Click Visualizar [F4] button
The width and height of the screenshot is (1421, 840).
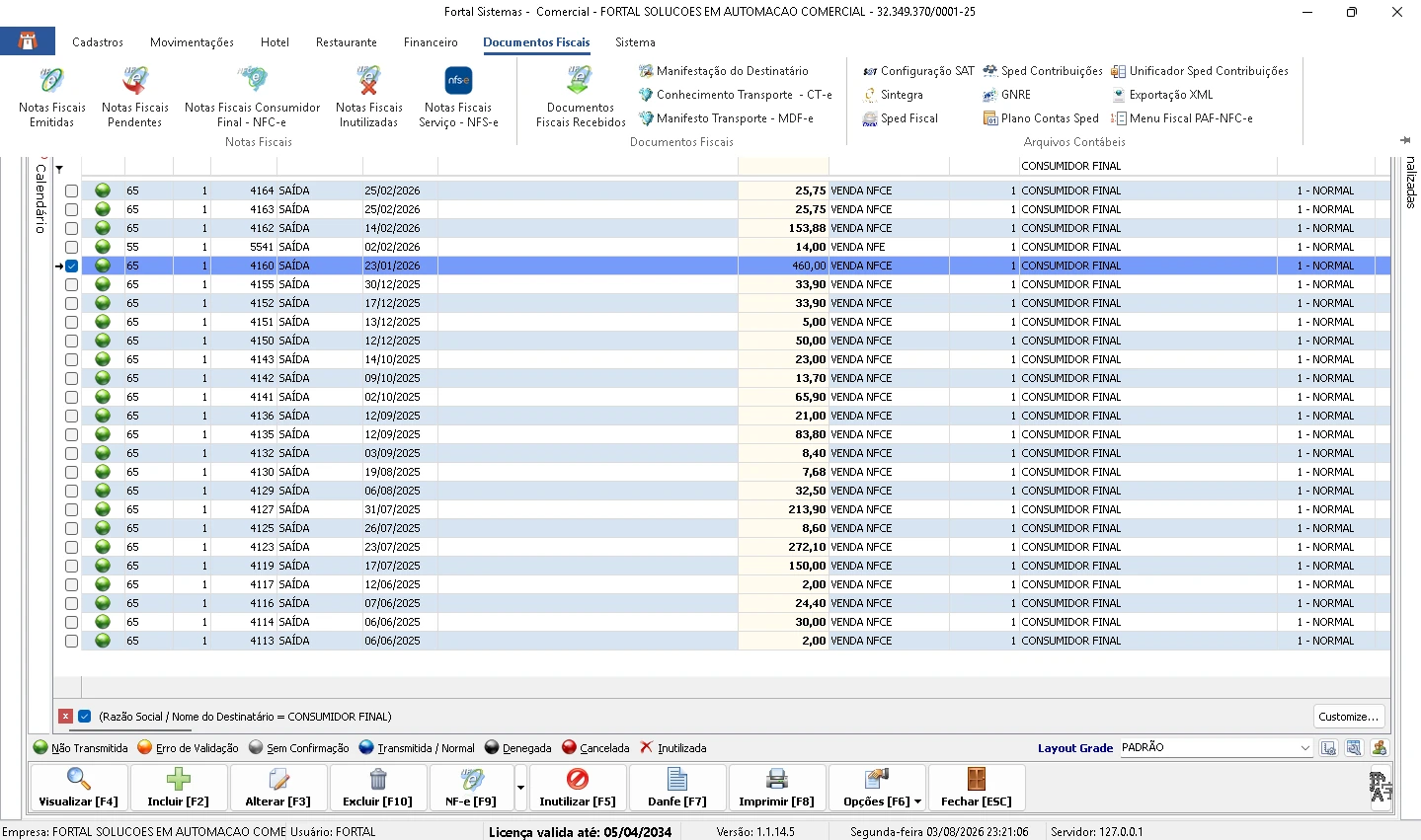79,788
